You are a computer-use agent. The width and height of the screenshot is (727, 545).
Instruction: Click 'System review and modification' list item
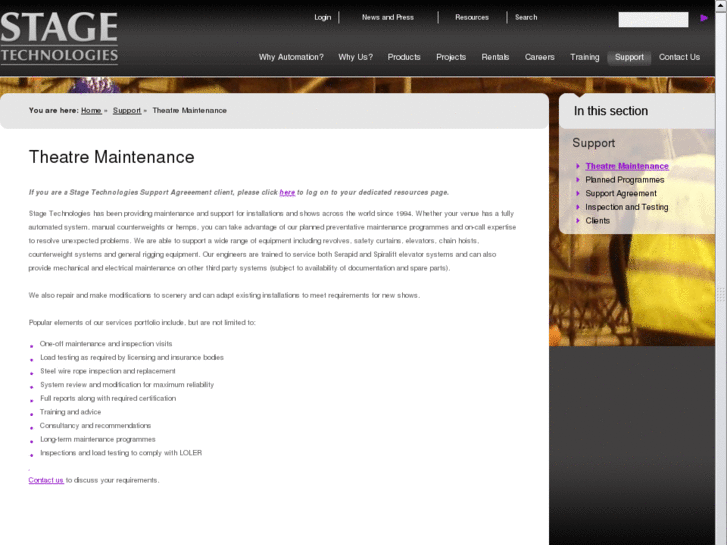(x=127, y=385)
